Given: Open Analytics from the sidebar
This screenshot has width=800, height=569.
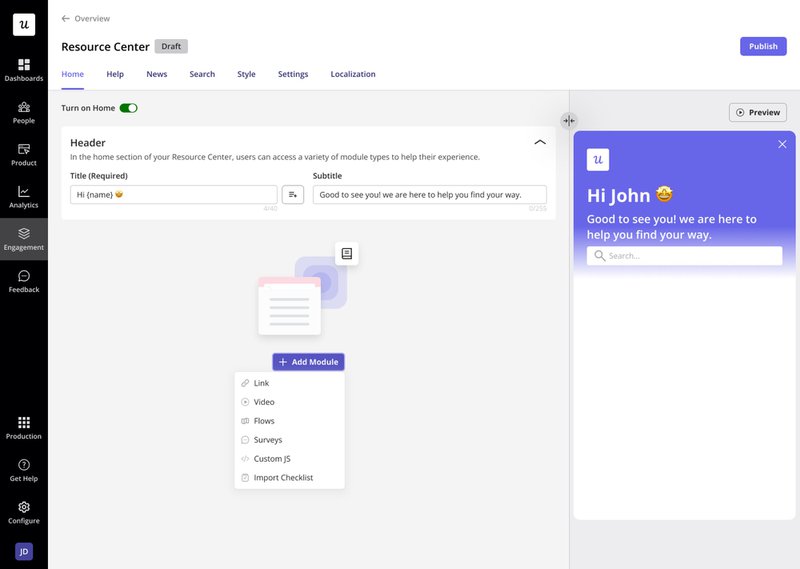Looking at the screenshot, I should click(x=24, y=197).
